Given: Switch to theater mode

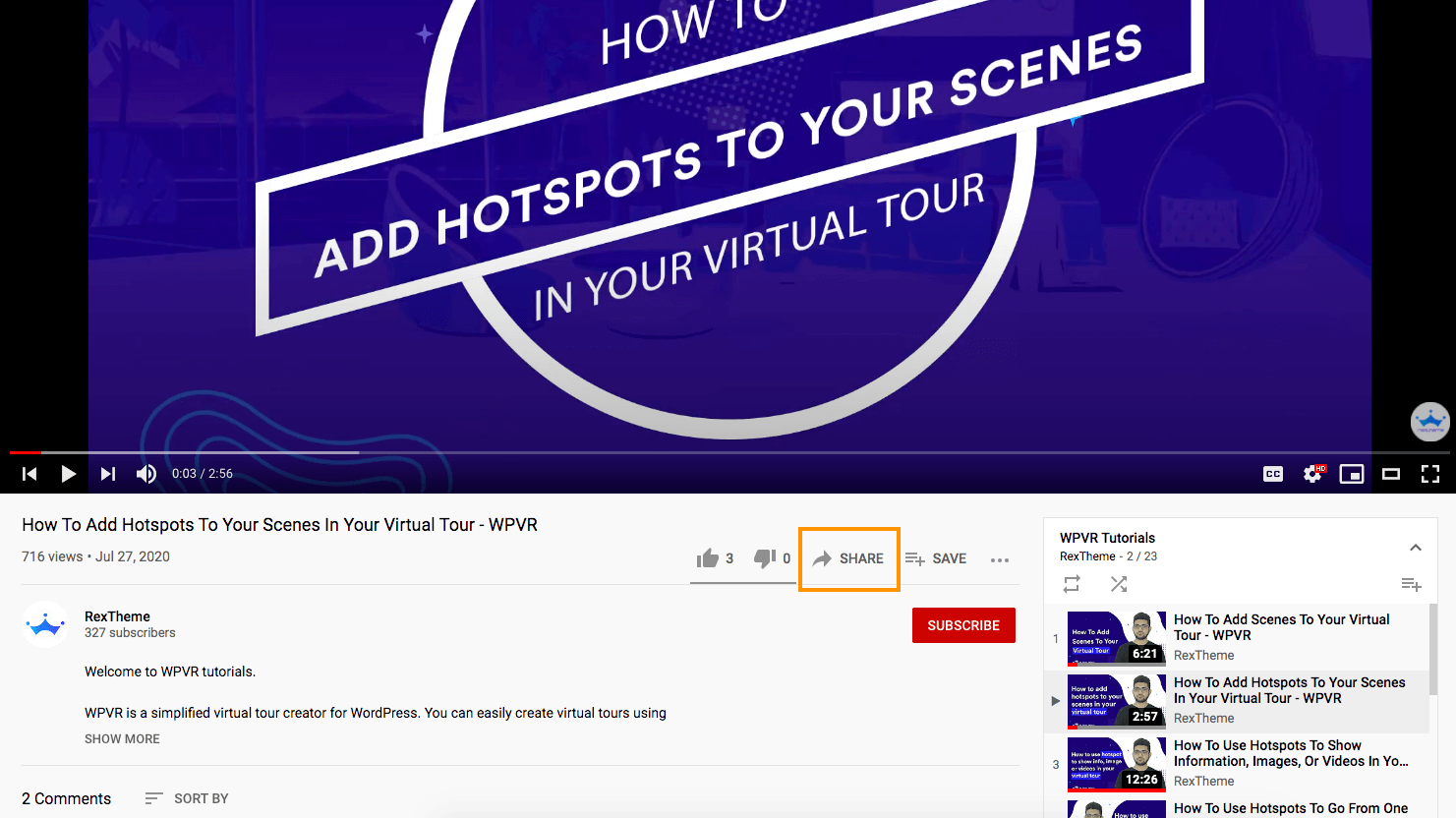Looking at the screenshot, I should 1391,474.
